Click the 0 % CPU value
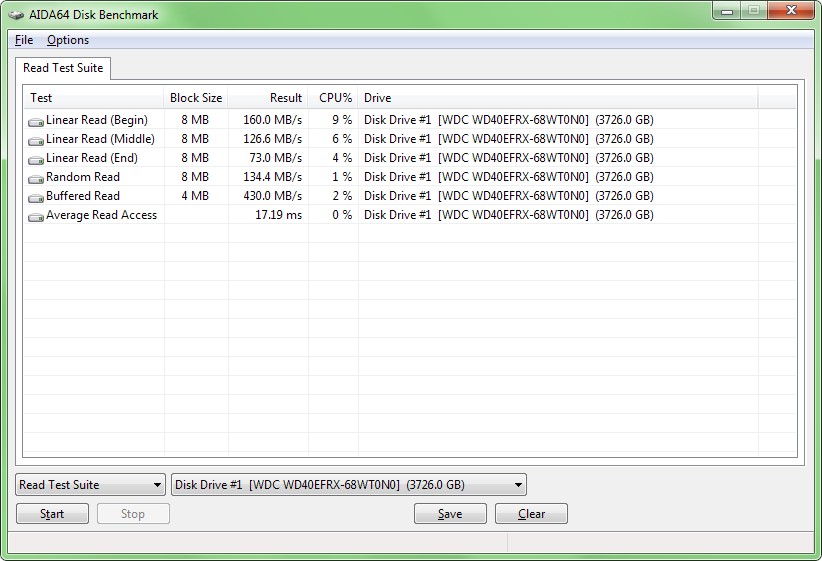 coord(342,215)
